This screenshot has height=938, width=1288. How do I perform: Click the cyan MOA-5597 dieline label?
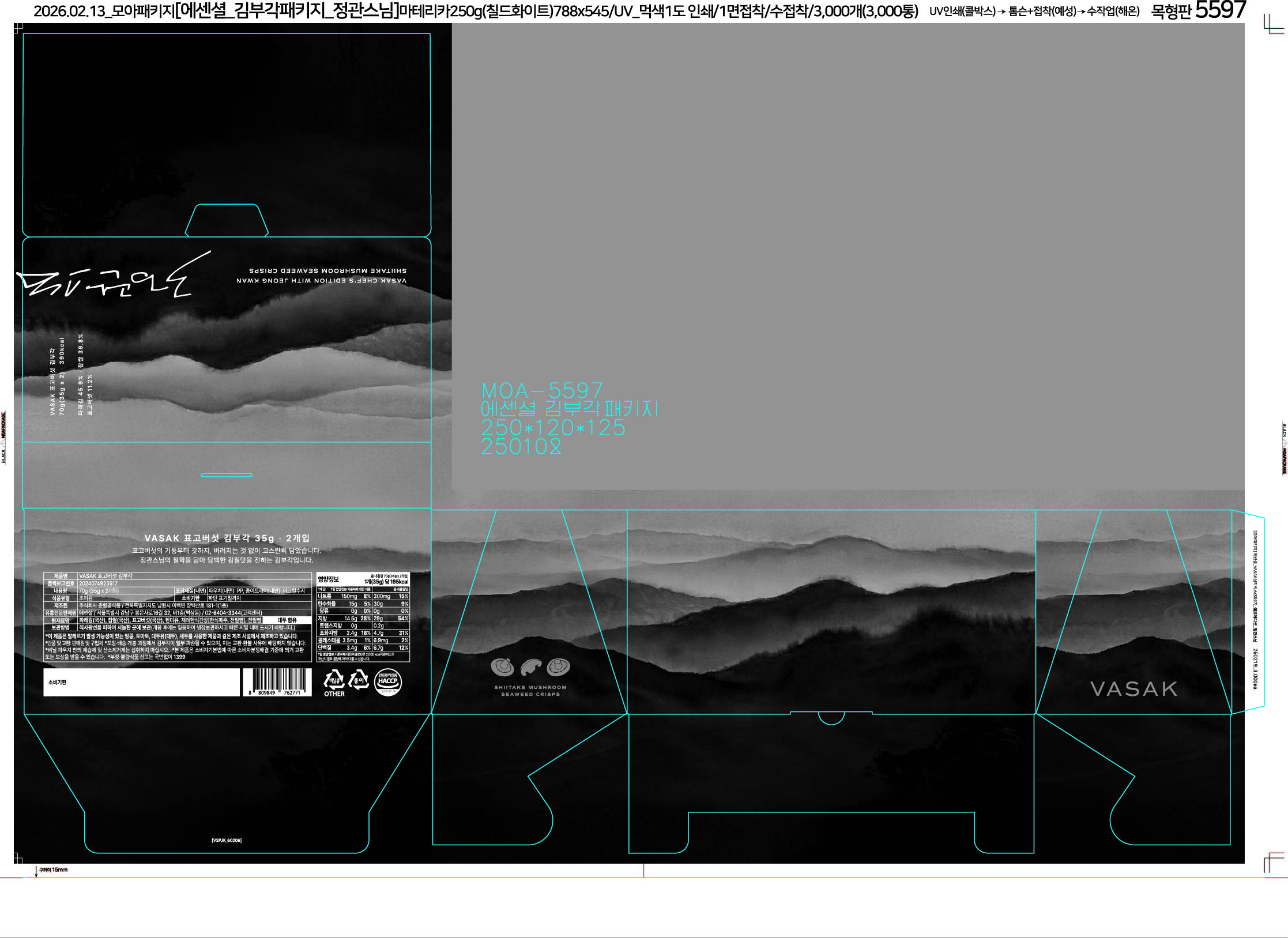coord(542,391)
